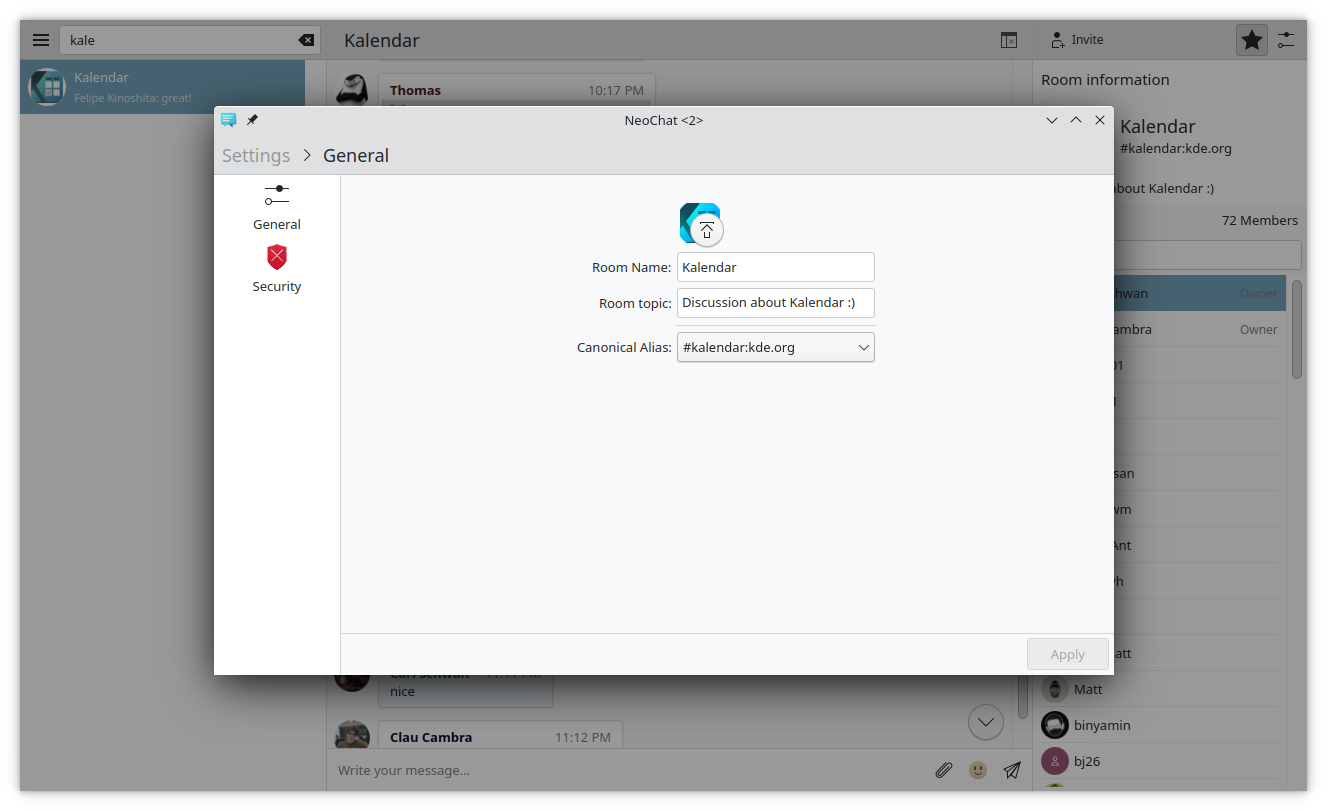
Task: Click the Invite button
Action: point(1077,40)
